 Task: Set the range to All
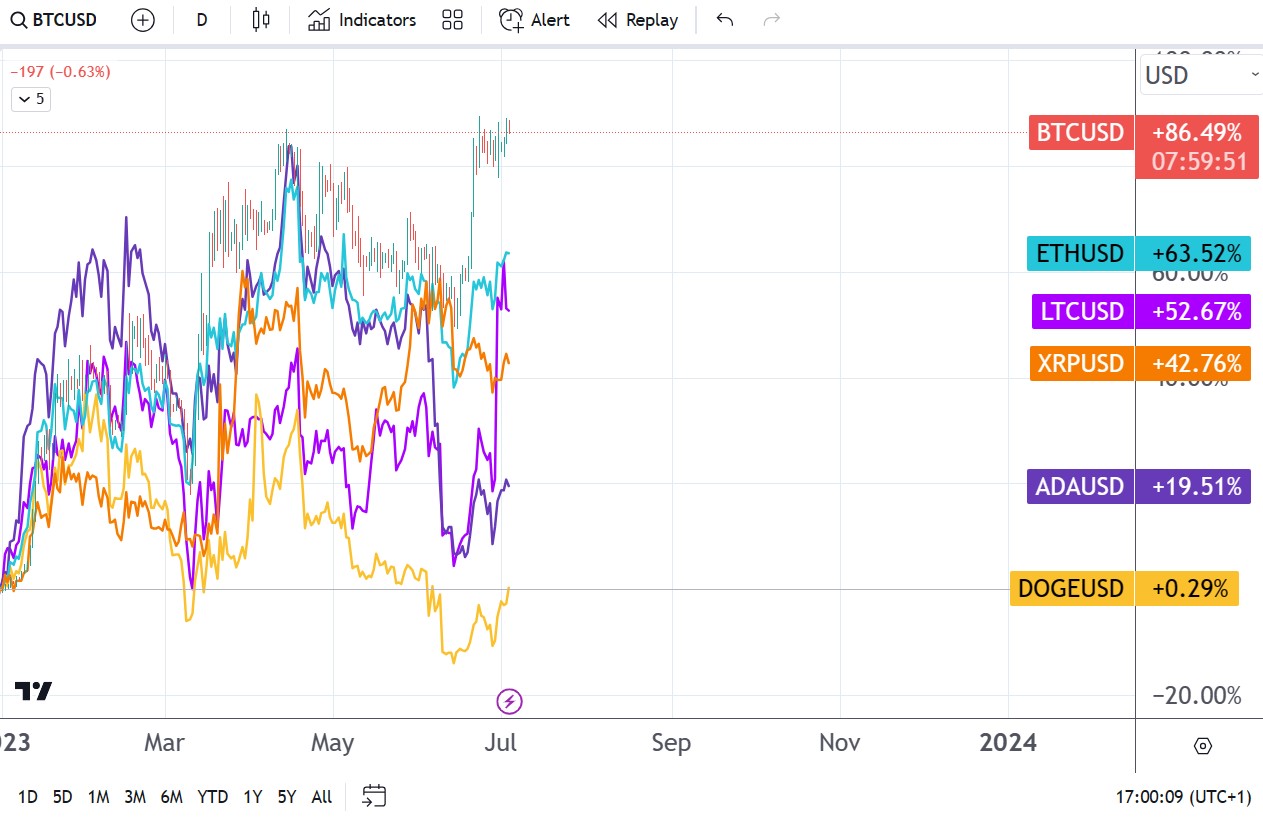[322, 797]
